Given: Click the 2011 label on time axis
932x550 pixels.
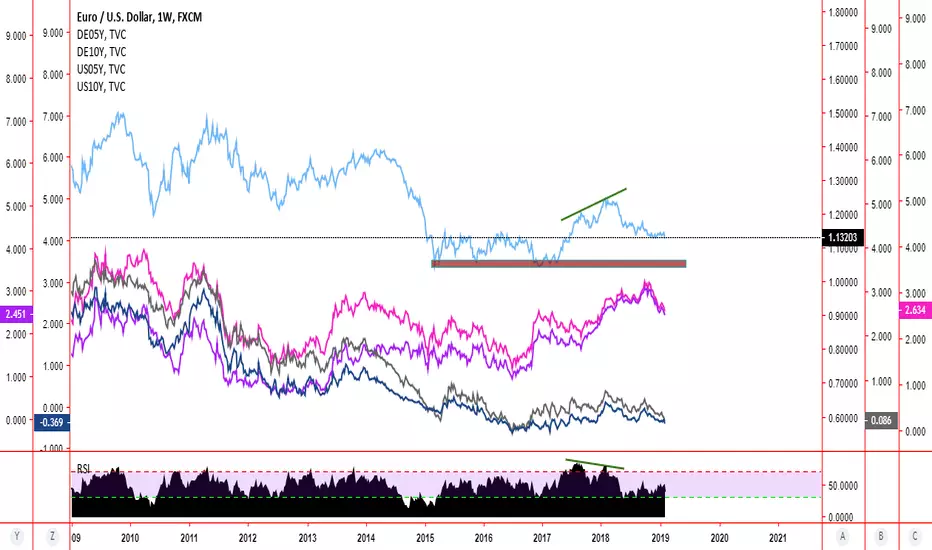Looking at the screenshot, I should tap(189, 538).
